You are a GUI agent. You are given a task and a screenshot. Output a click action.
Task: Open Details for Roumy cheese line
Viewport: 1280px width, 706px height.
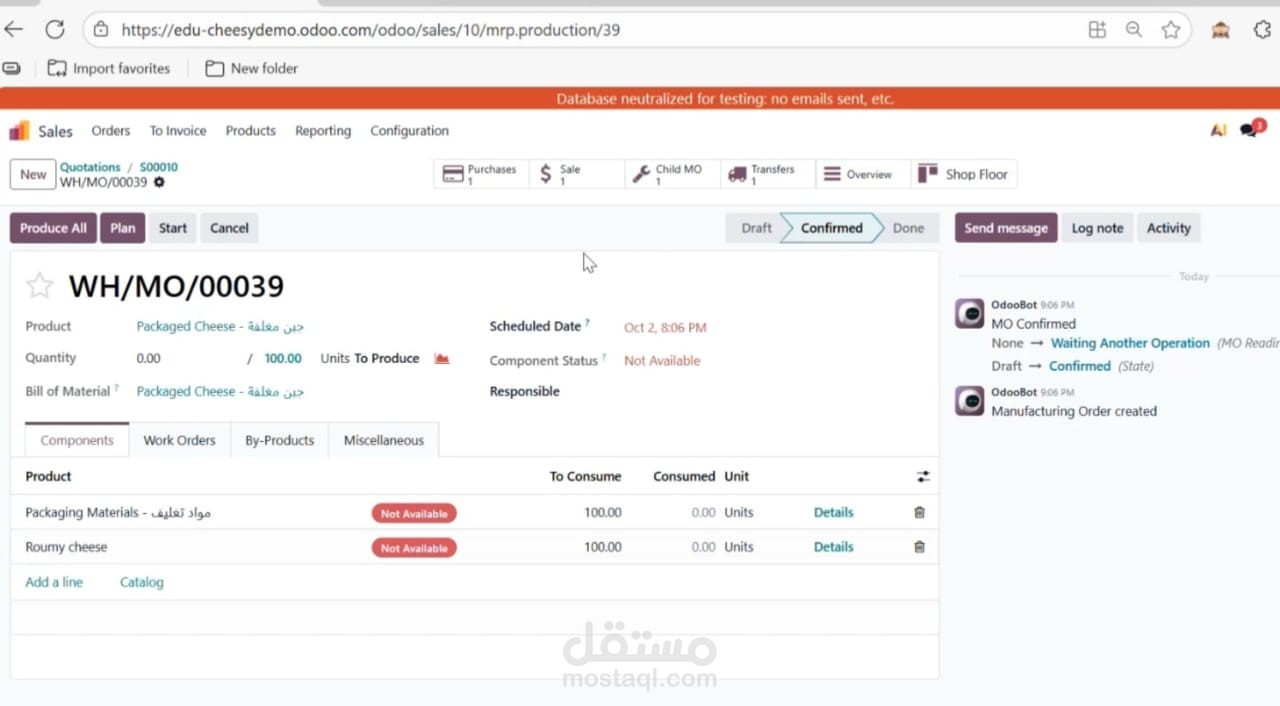(833, 547)
